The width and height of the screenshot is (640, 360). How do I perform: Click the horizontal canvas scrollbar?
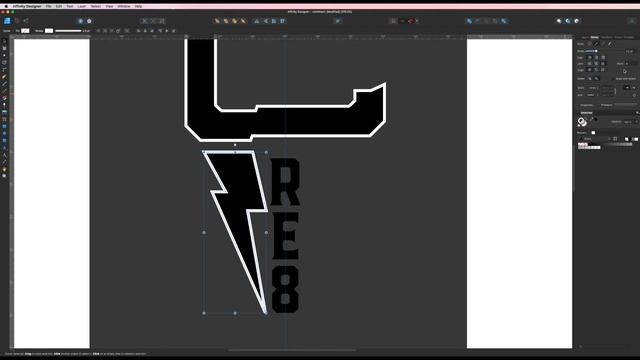pos(292,350)
